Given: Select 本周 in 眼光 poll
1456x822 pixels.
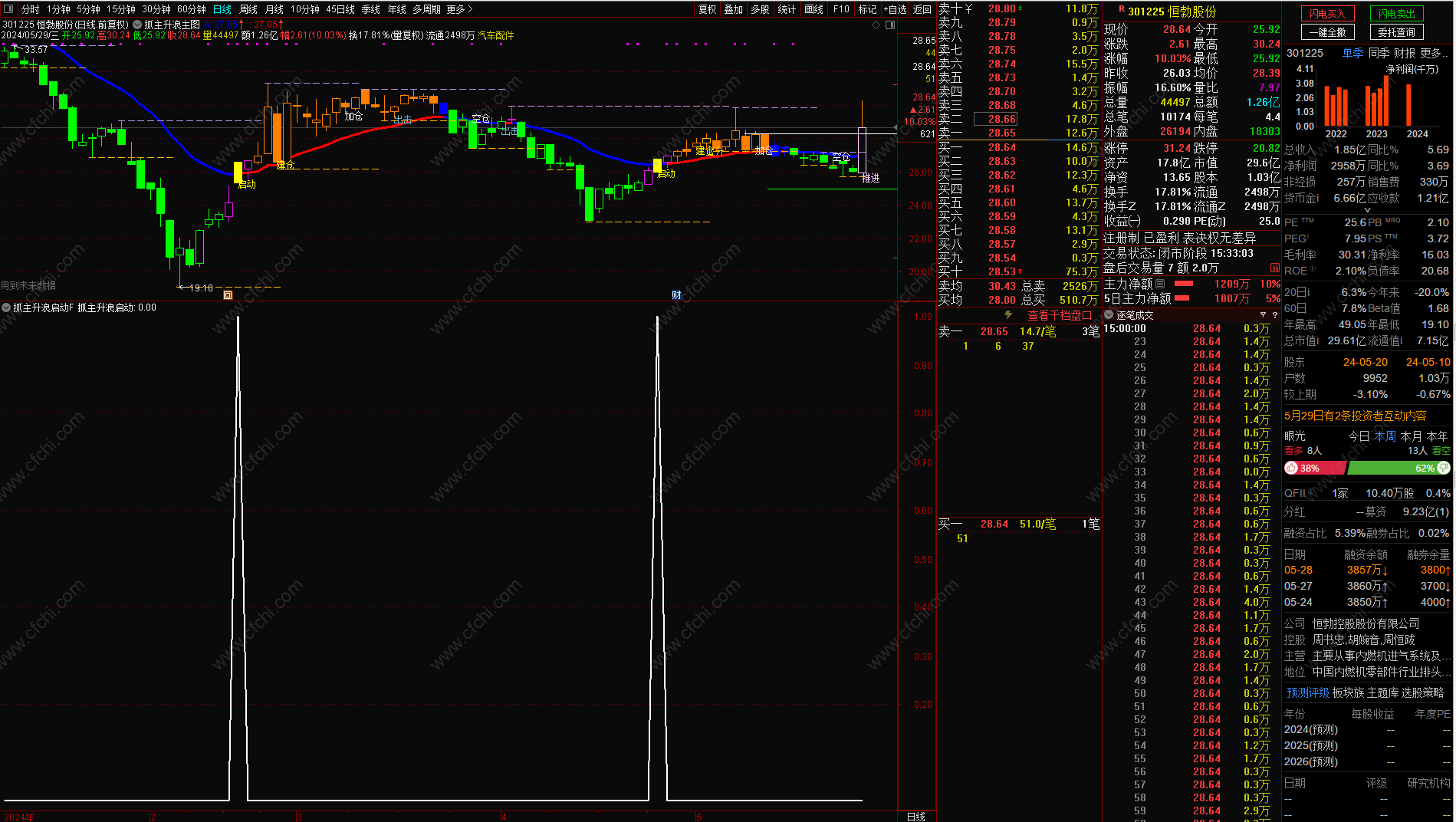Looking at the screenshot, I should point(1385,436).
